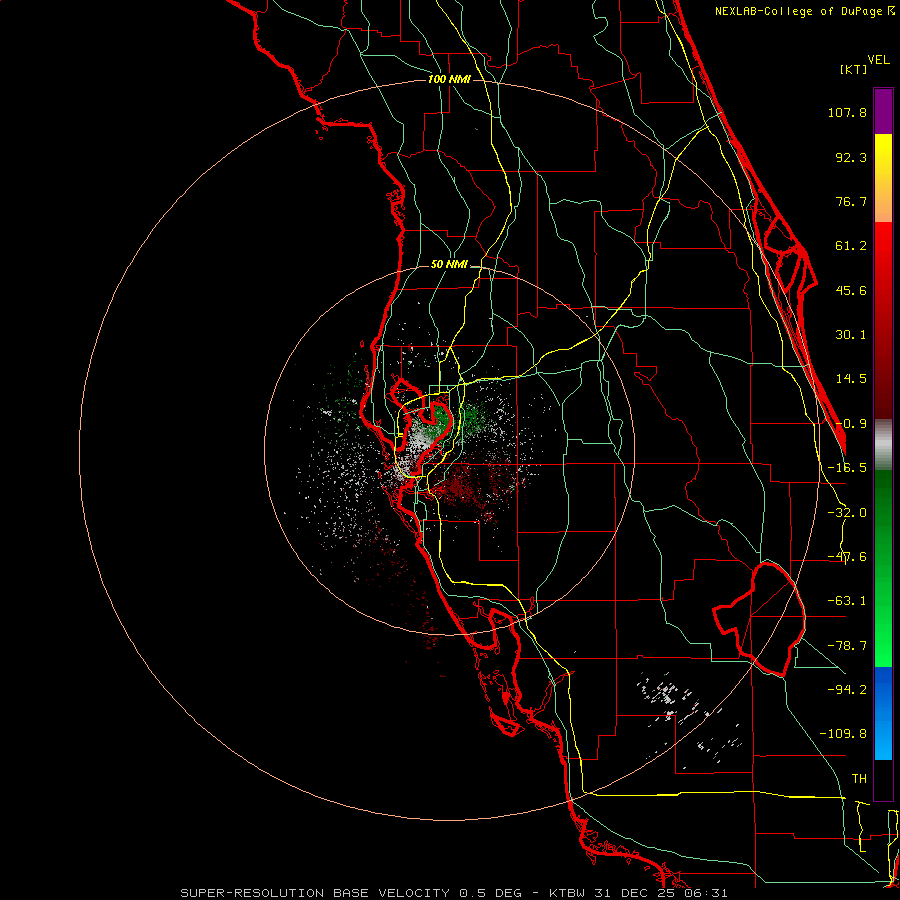Image resolution: width=900 pixels, height=900 pixels.
Task: Pick the yellow-orange segment of the velocity scale
Action: point(883,178)
